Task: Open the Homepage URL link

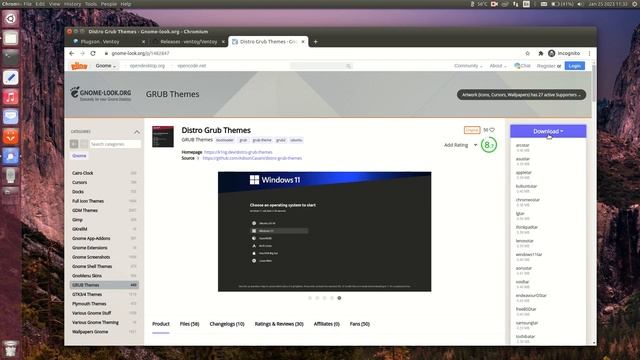Action: 238,152
